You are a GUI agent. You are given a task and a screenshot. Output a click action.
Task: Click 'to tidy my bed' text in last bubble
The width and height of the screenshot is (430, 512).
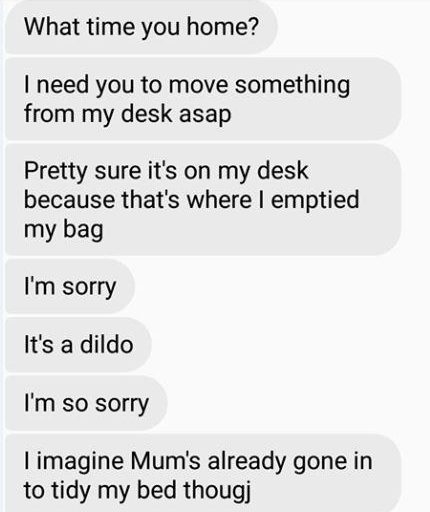(100, 491)
